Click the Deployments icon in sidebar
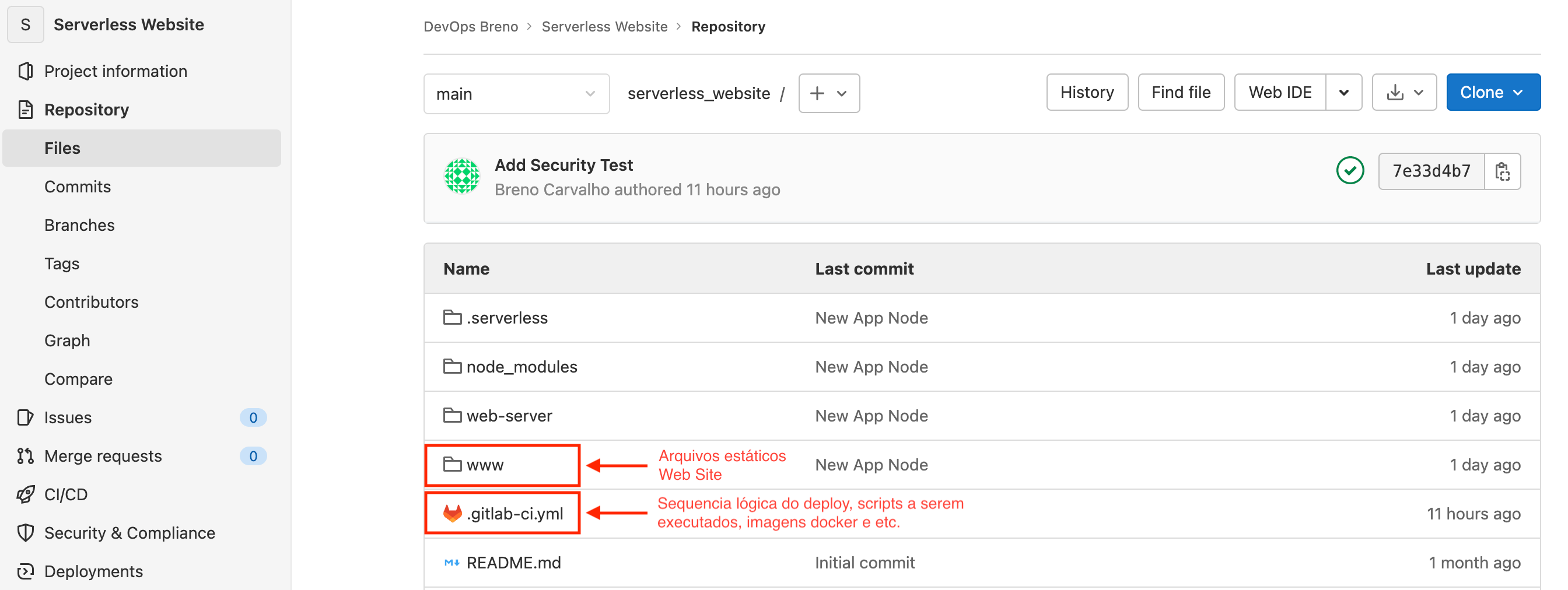Screen dimensions: 1568x590 tap(26, 571)
